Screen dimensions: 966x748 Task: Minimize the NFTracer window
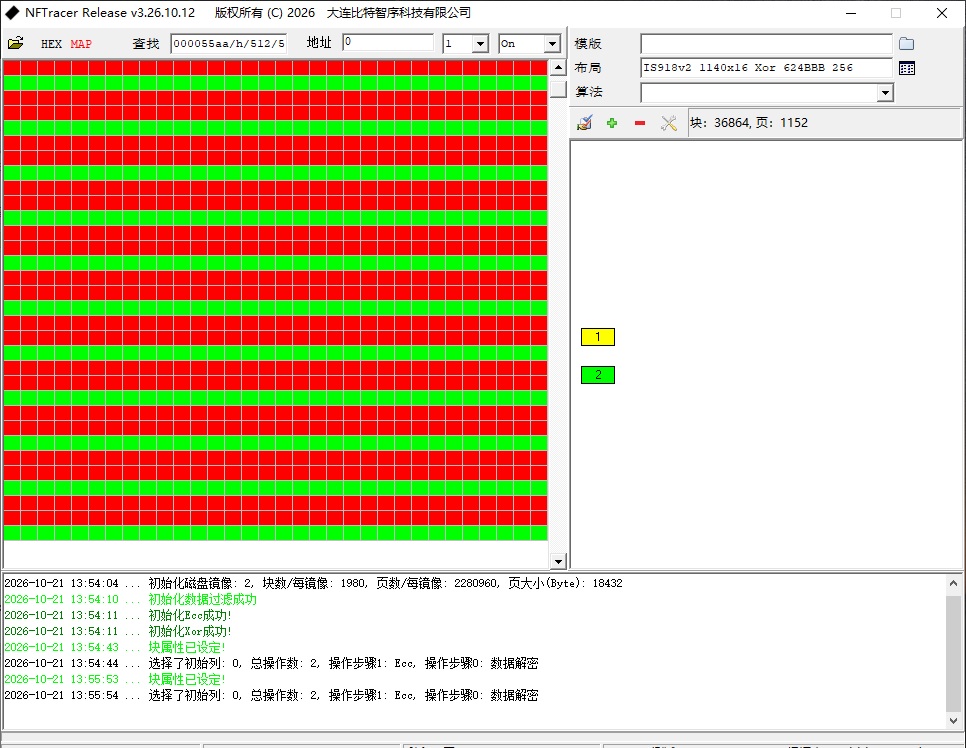coord(851,13)
